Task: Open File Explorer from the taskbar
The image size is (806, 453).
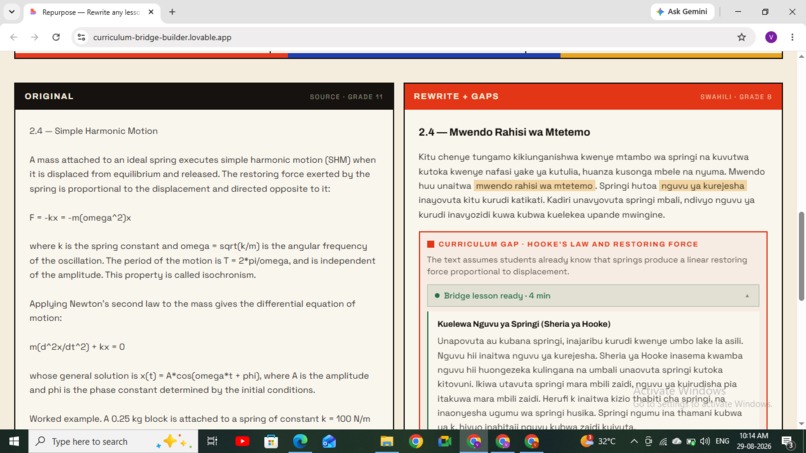Action: coord(387,441)
